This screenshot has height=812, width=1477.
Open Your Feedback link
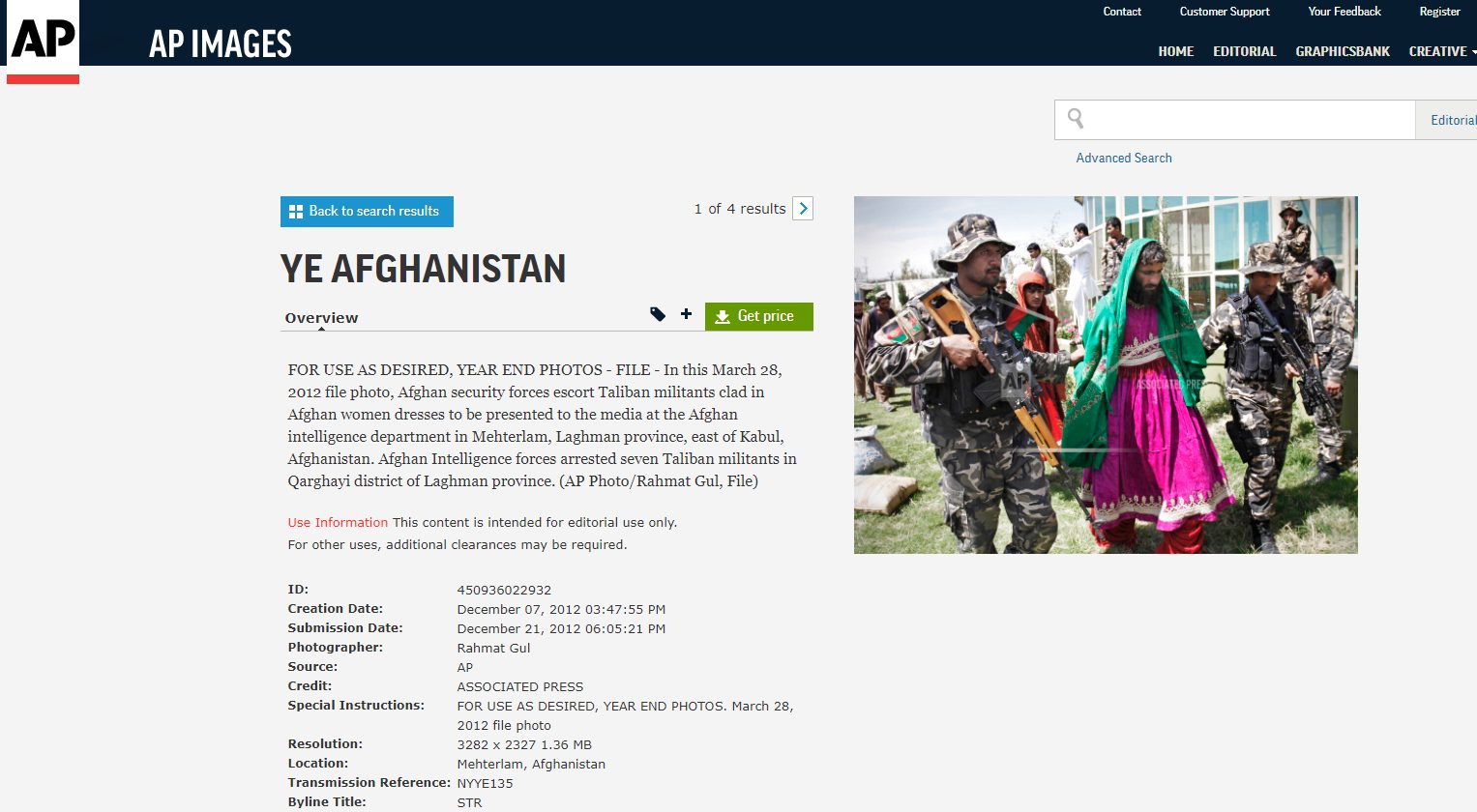point(1344,12)
